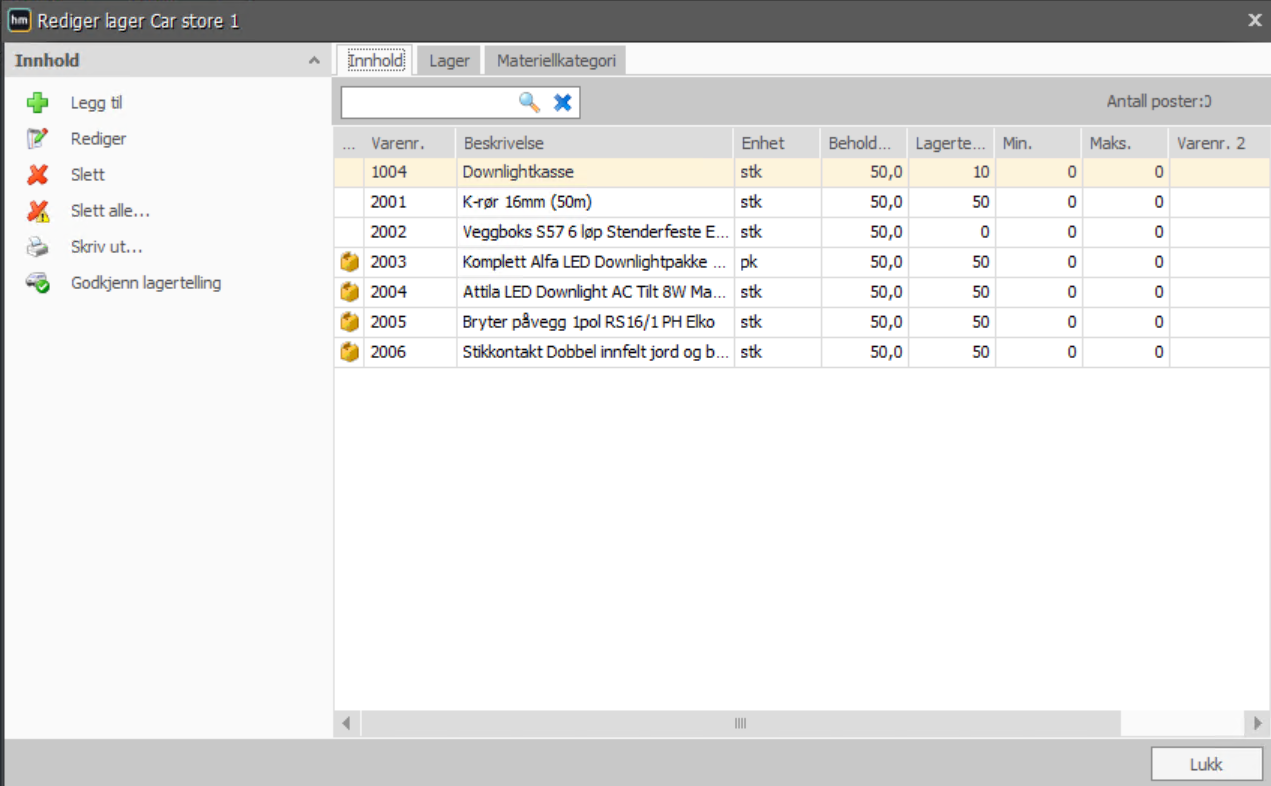
Task: Click the Varenr. cell 1004
Action: click(409, 172)
